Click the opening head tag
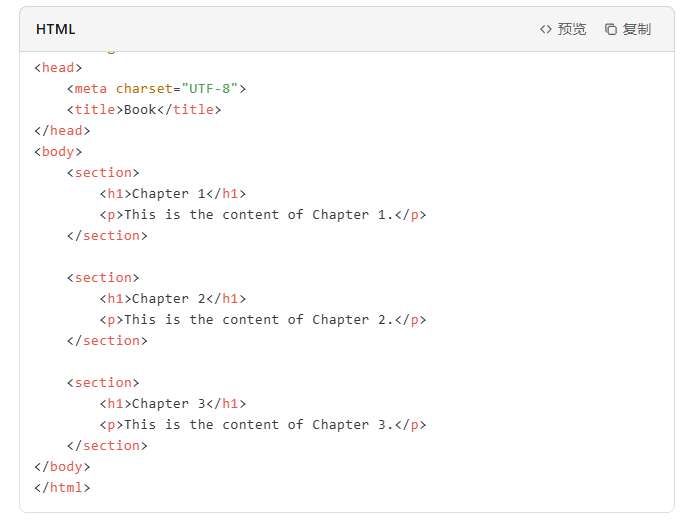Viewport: 685px width, 520px height. (58, 67)
